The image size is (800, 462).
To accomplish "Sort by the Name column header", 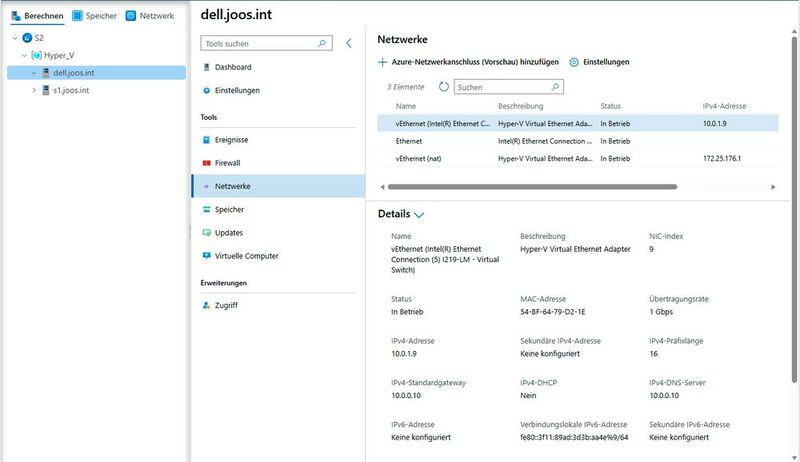I will pyautogui.click(x=406, y=106).
